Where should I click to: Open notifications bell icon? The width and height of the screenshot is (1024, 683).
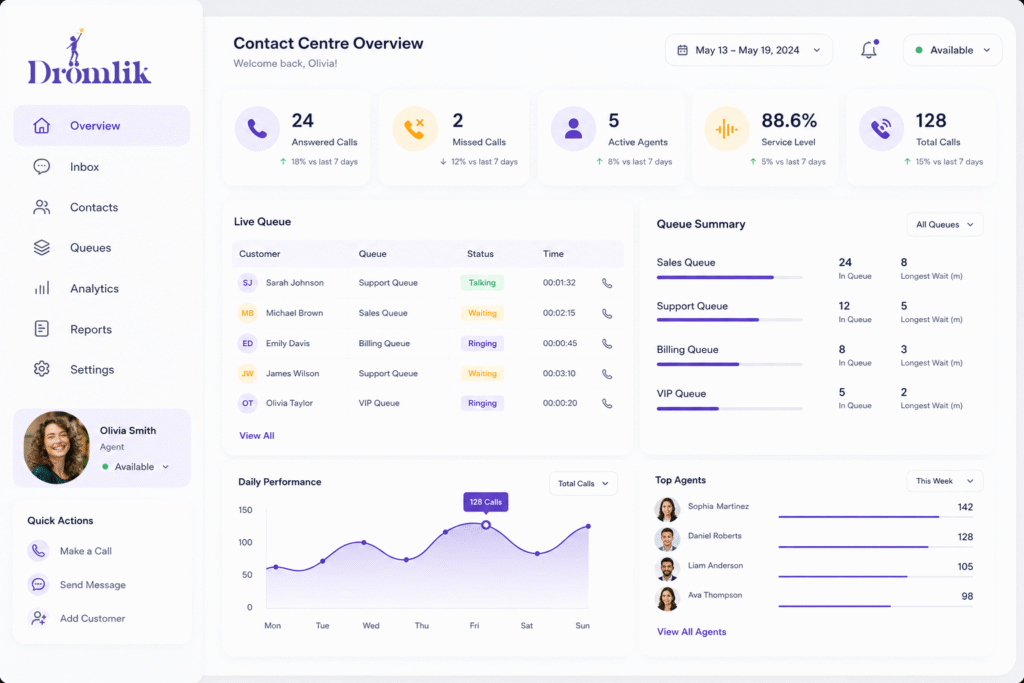(x=869, y=50)
